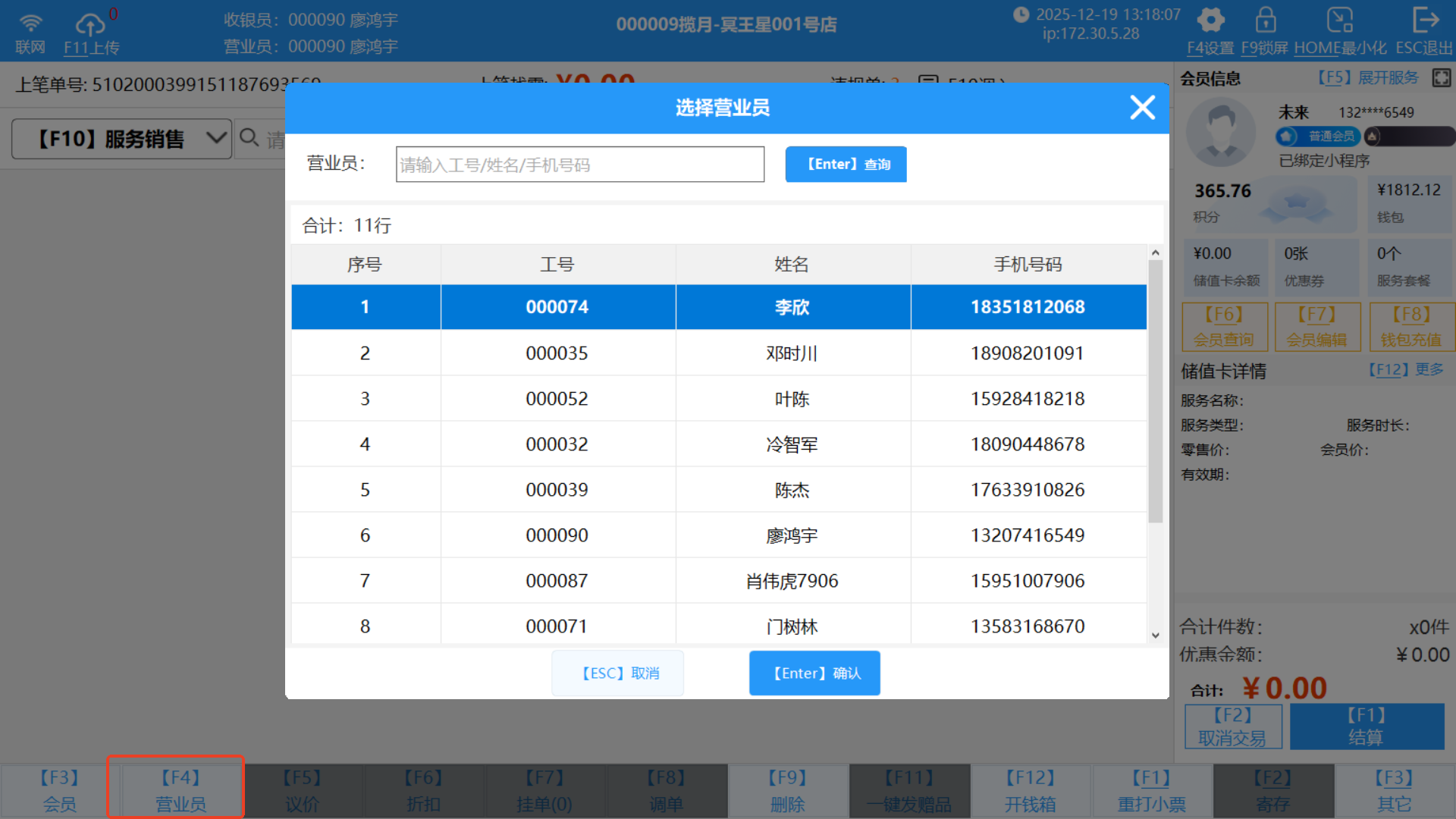This screenshot has height=819, width=1456.
Task: Click the Enter query button
Action: pyautogui.click(x=846, y=165)
